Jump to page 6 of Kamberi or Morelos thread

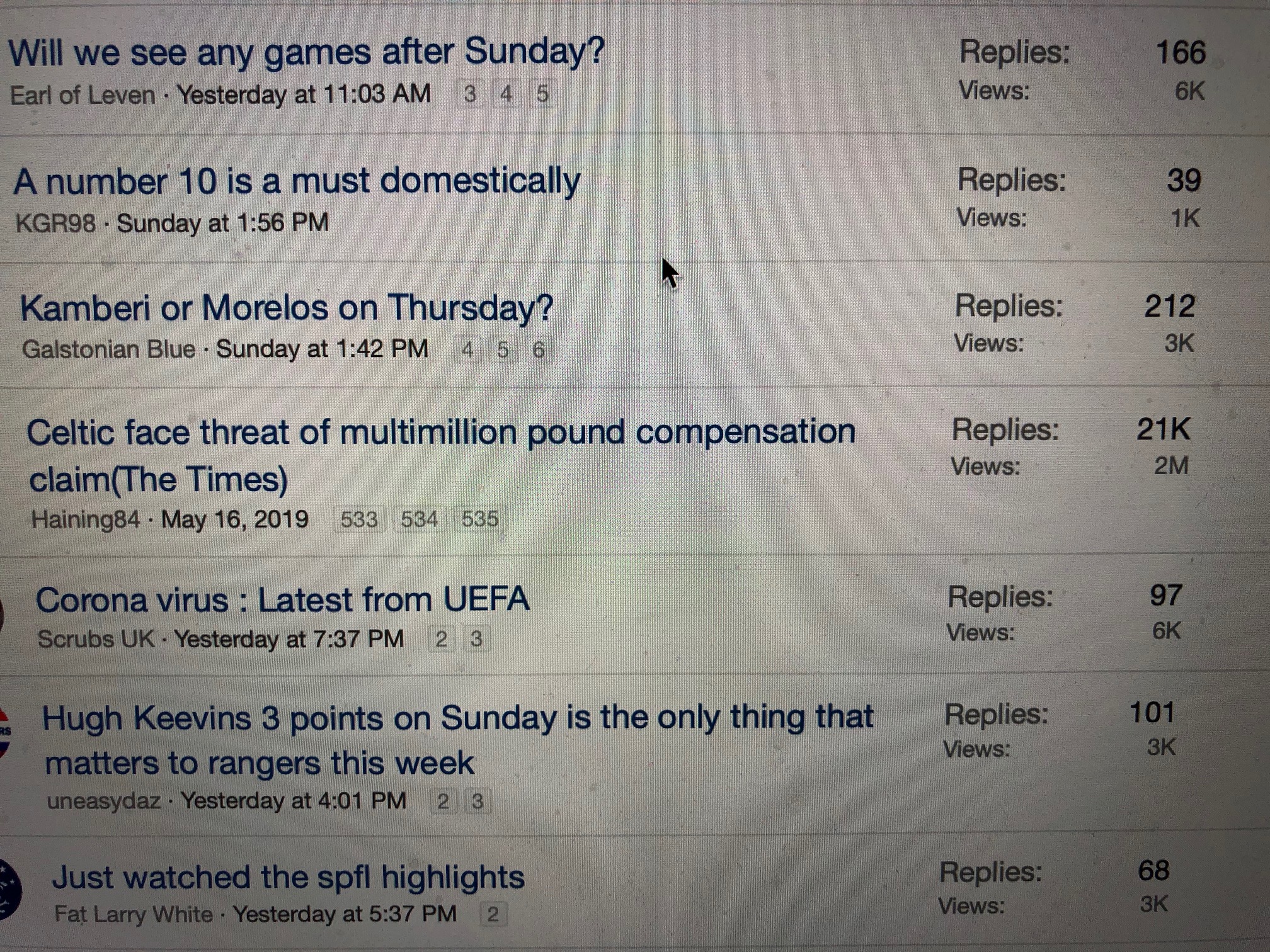click(538, 349)
